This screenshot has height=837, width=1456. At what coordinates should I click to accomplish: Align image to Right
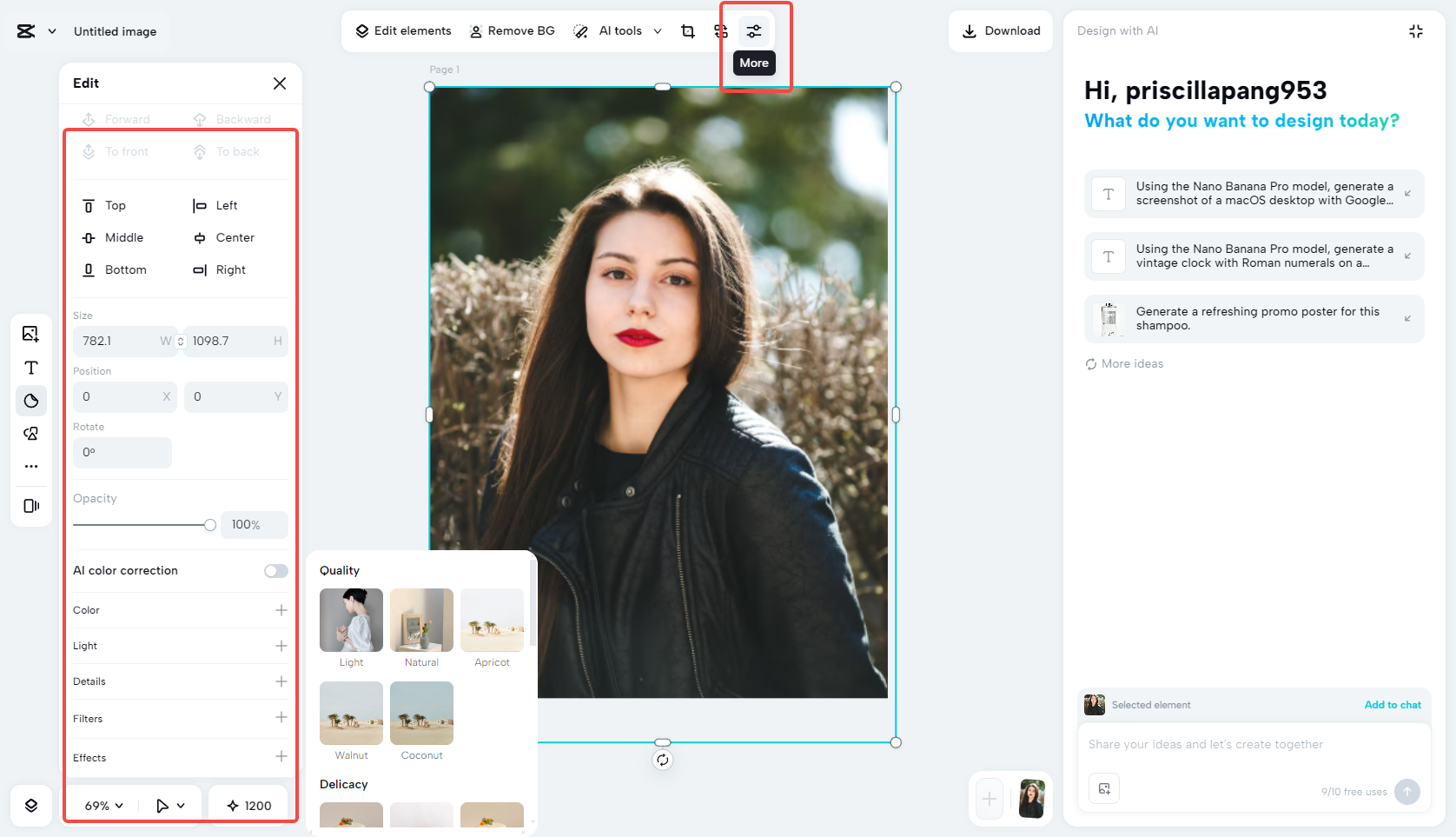click(x=220, y=270)
